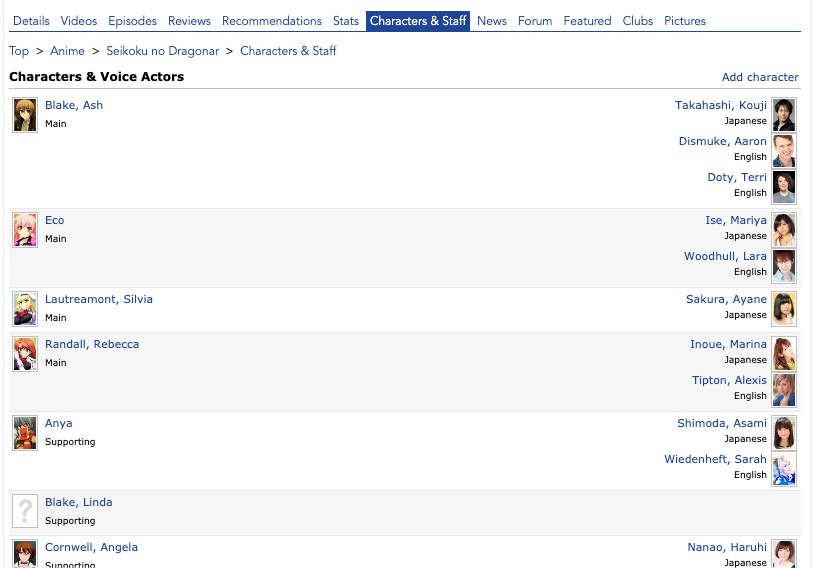Switch to the Featured tab
818x568 pixels.
point(587,21)
